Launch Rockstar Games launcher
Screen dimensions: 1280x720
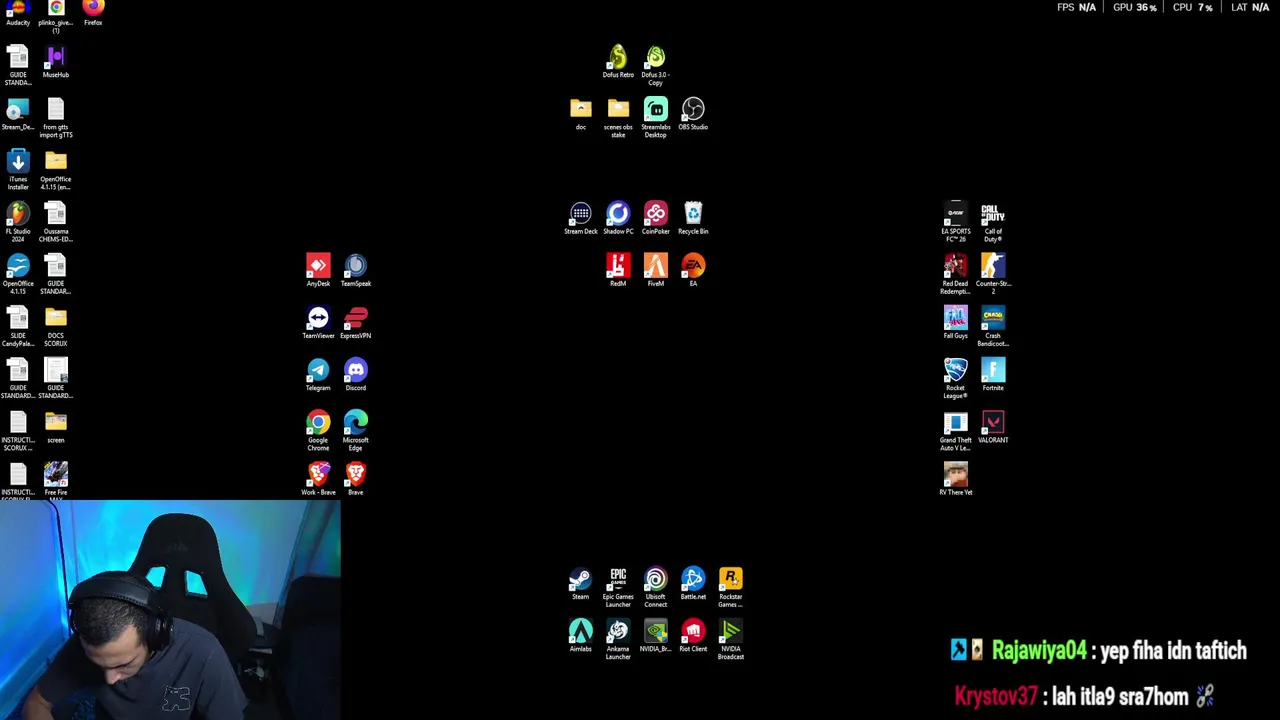[x=731, y=588]
